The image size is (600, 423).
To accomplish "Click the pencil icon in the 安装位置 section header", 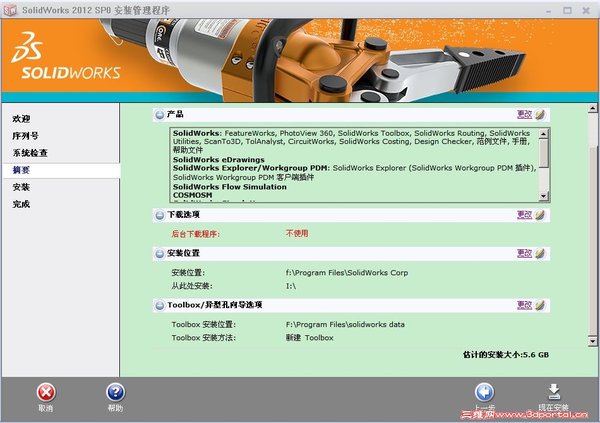I will (540, 253).
